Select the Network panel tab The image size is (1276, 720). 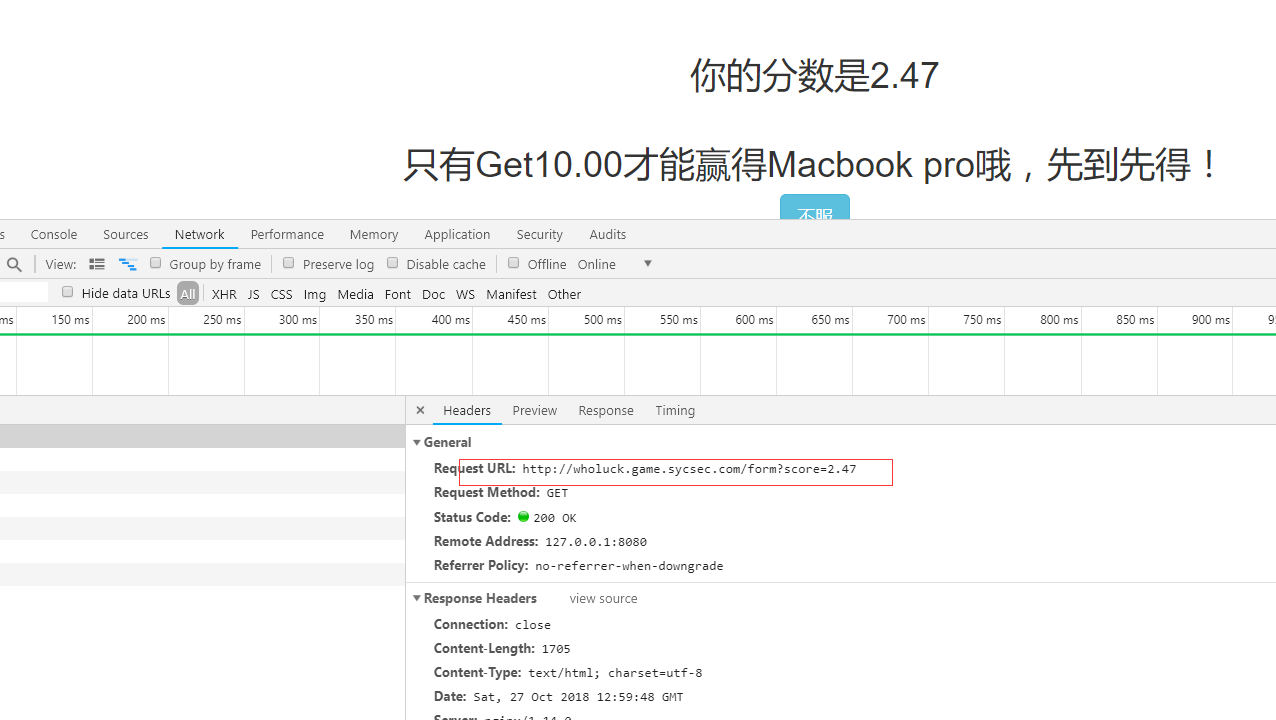[200, 234]
